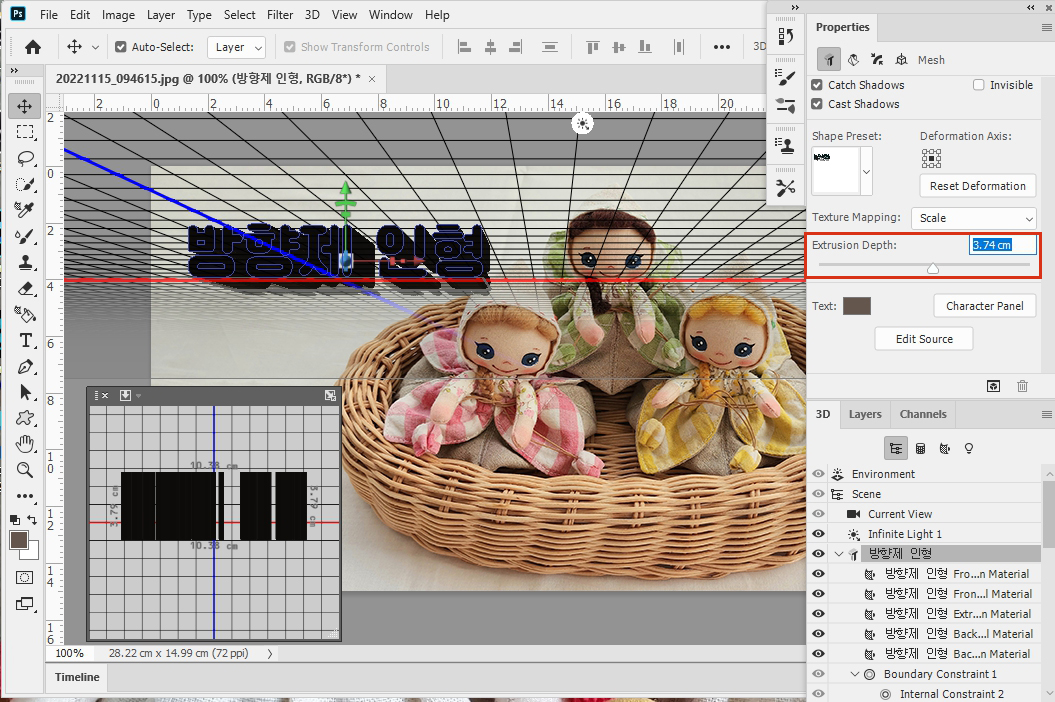
Task: Click render icon at Properties bottom
Action: pyautogui.click(x=993, y=386)
